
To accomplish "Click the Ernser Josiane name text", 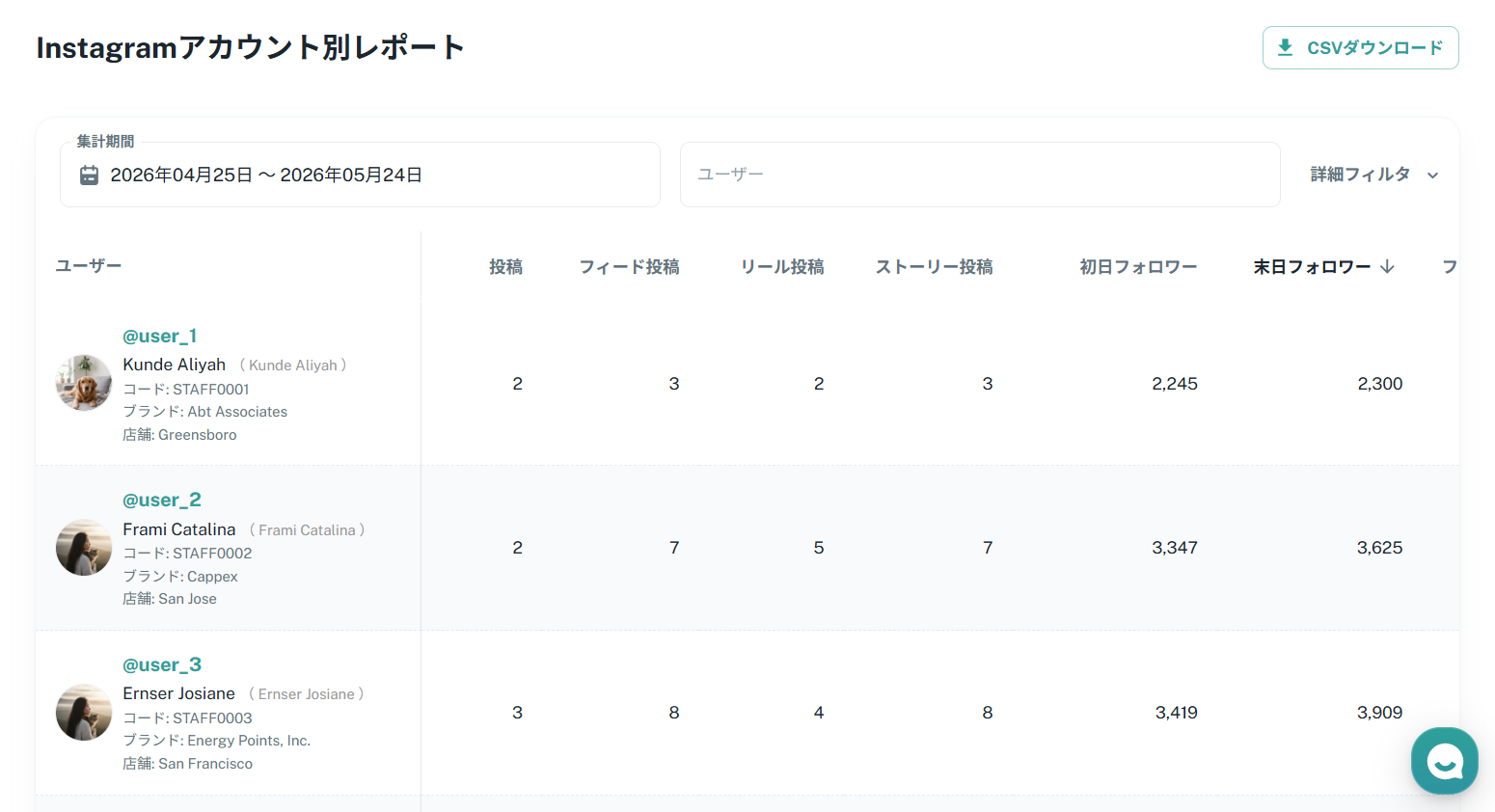I will tap(179, 693).
